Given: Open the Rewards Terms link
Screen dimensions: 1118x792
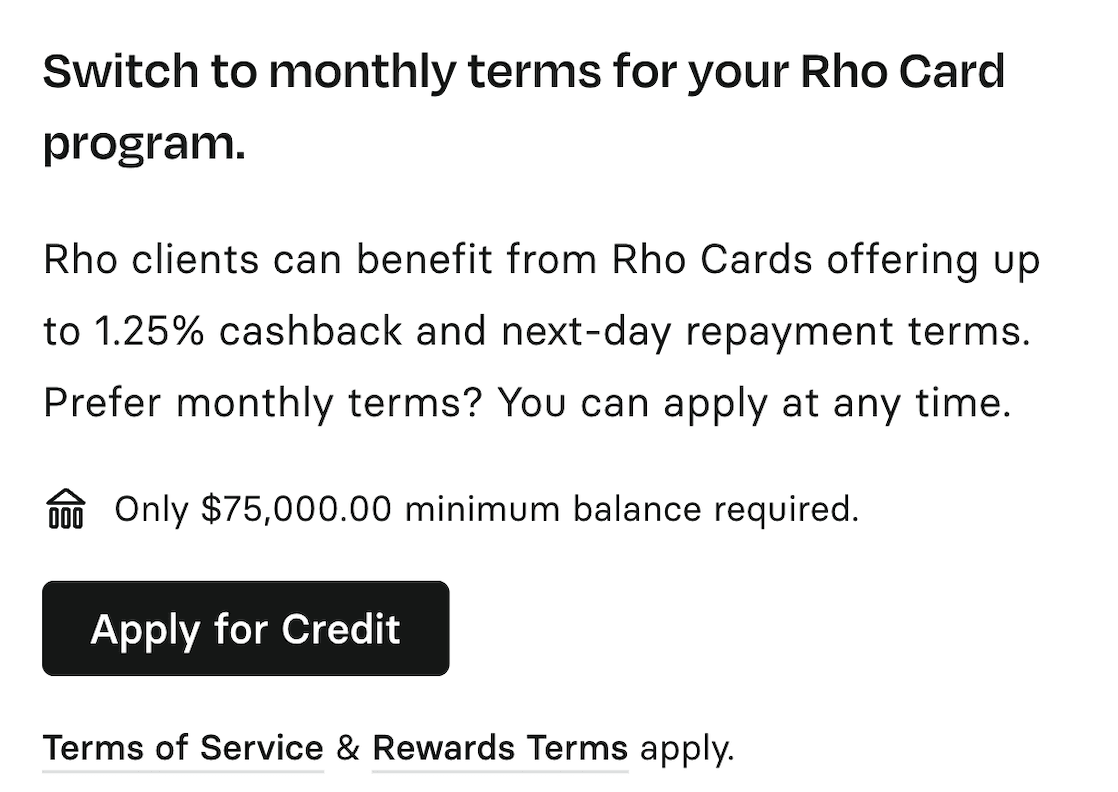Looking at the screenshot, I should pyautogui.click(x=500, y=748).
